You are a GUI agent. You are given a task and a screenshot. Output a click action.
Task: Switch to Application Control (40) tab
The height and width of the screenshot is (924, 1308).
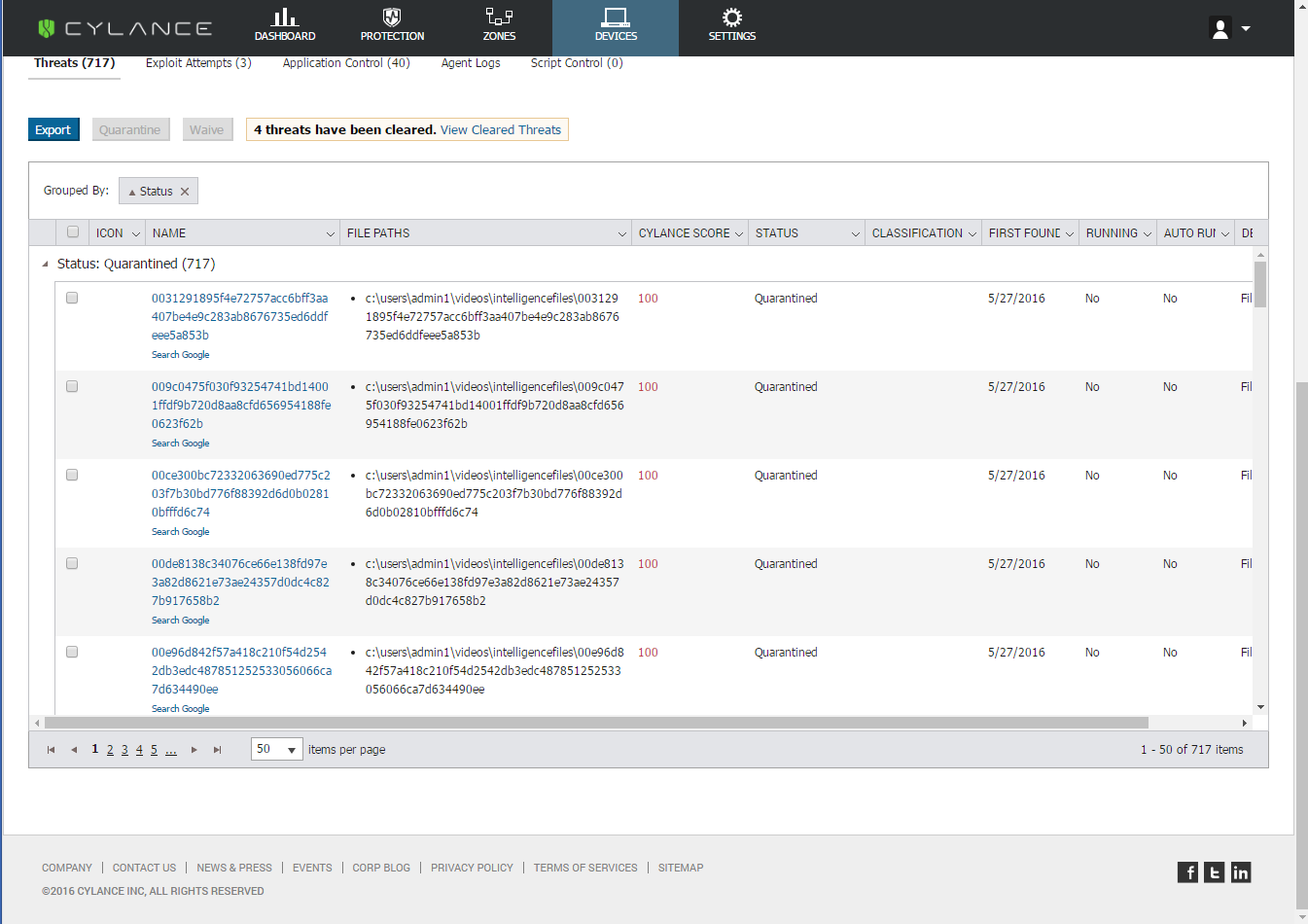[346, 63]
